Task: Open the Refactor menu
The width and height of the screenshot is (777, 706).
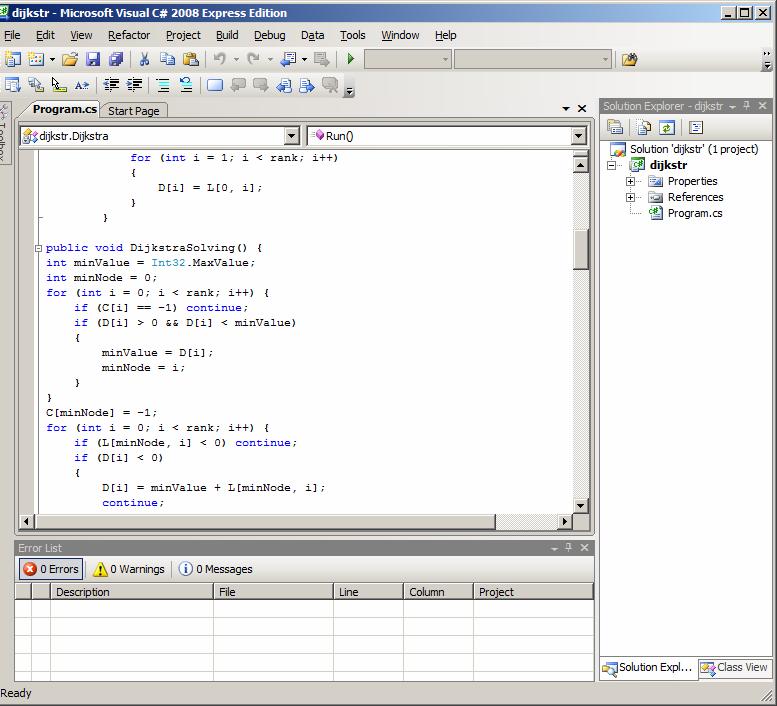Action: coord(129,35)
